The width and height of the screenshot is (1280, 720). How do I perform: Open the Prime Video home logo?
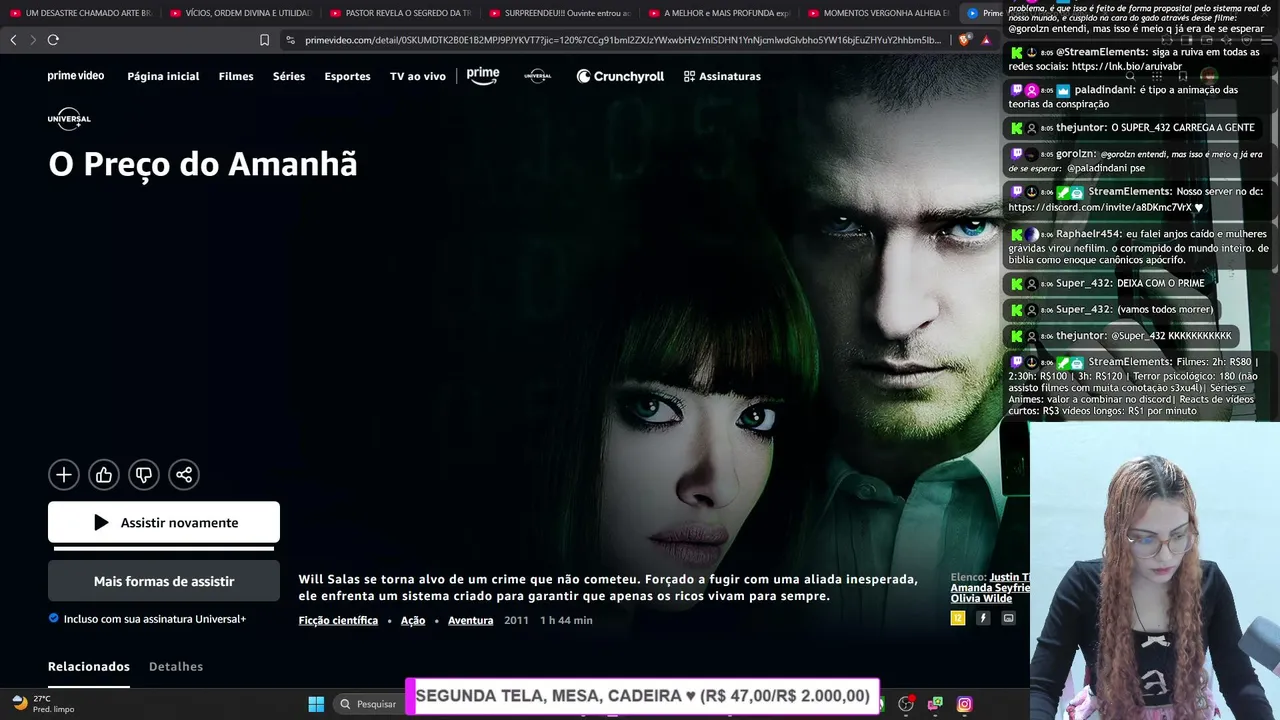tap(76, 76)
